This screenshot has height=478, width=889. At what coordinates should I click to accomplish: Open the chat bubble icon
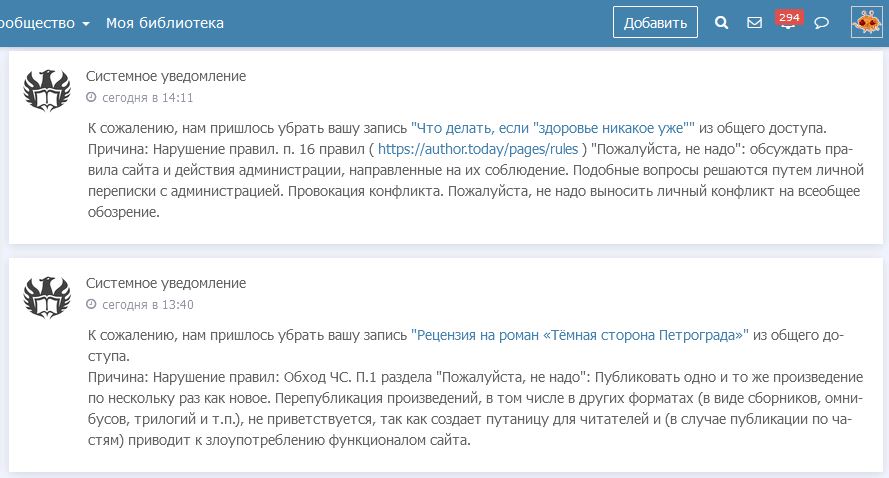click(822, 23)
